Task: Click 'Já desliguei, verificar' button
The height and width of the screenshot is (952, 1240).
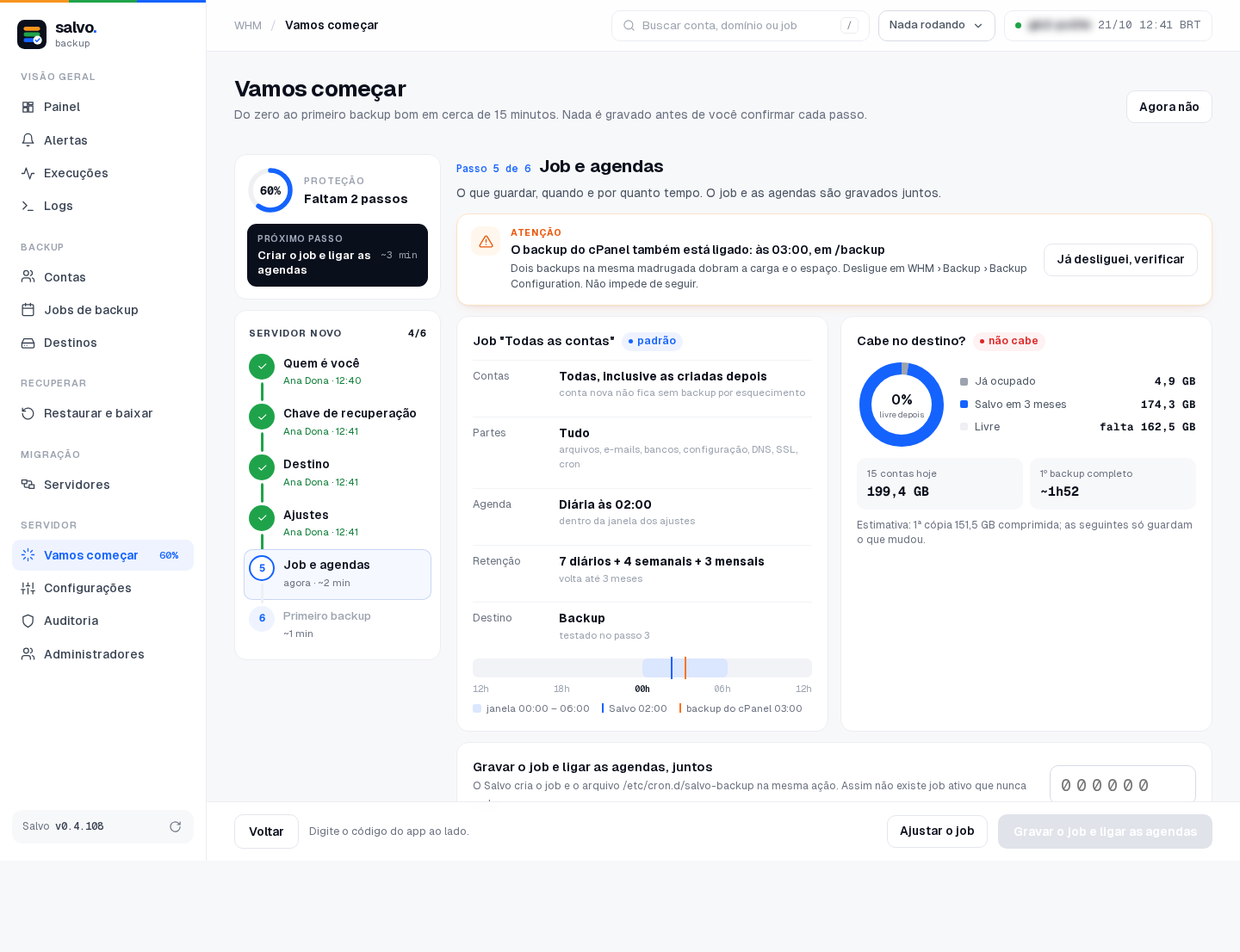Action: coord(1120,260)
